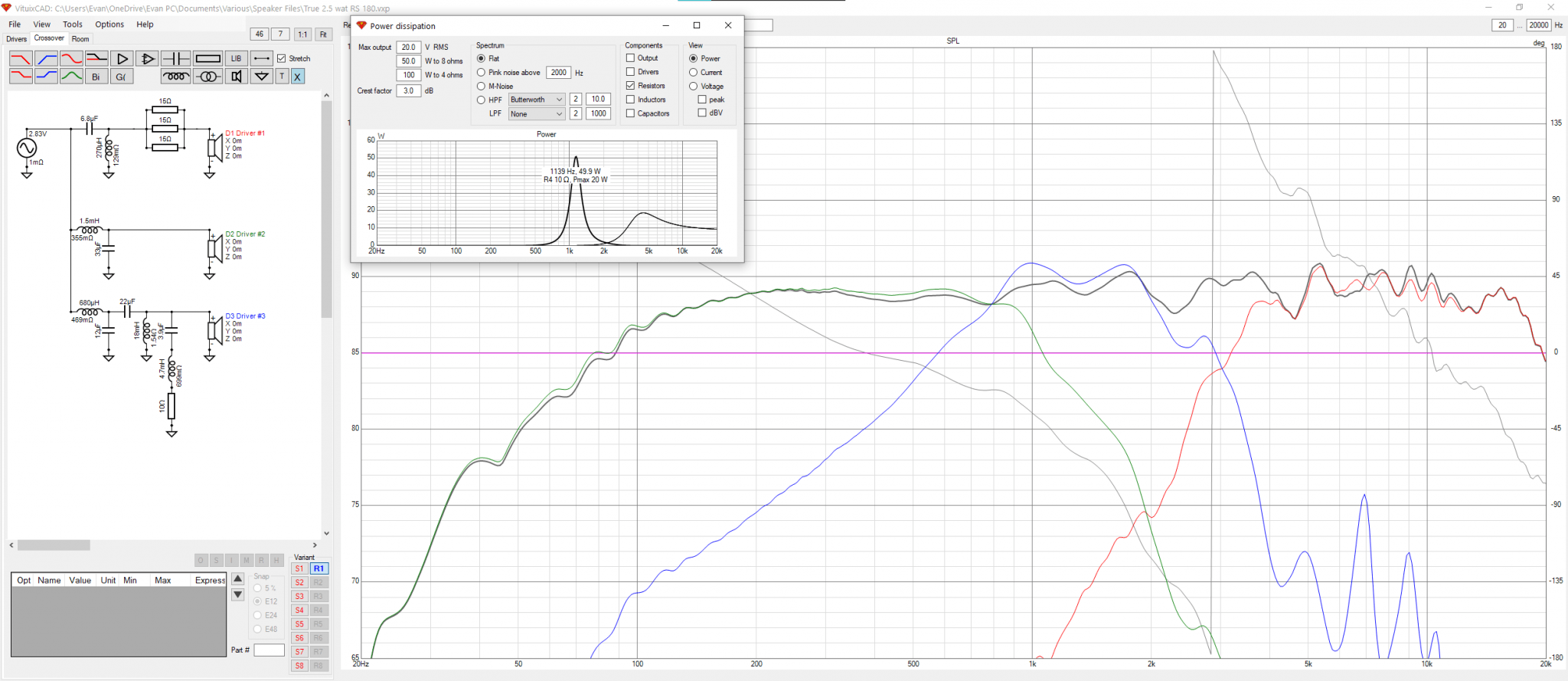Uncheck the Resistors components checkbox
This screenshot has height=681, width=1568.
(630, 85)
